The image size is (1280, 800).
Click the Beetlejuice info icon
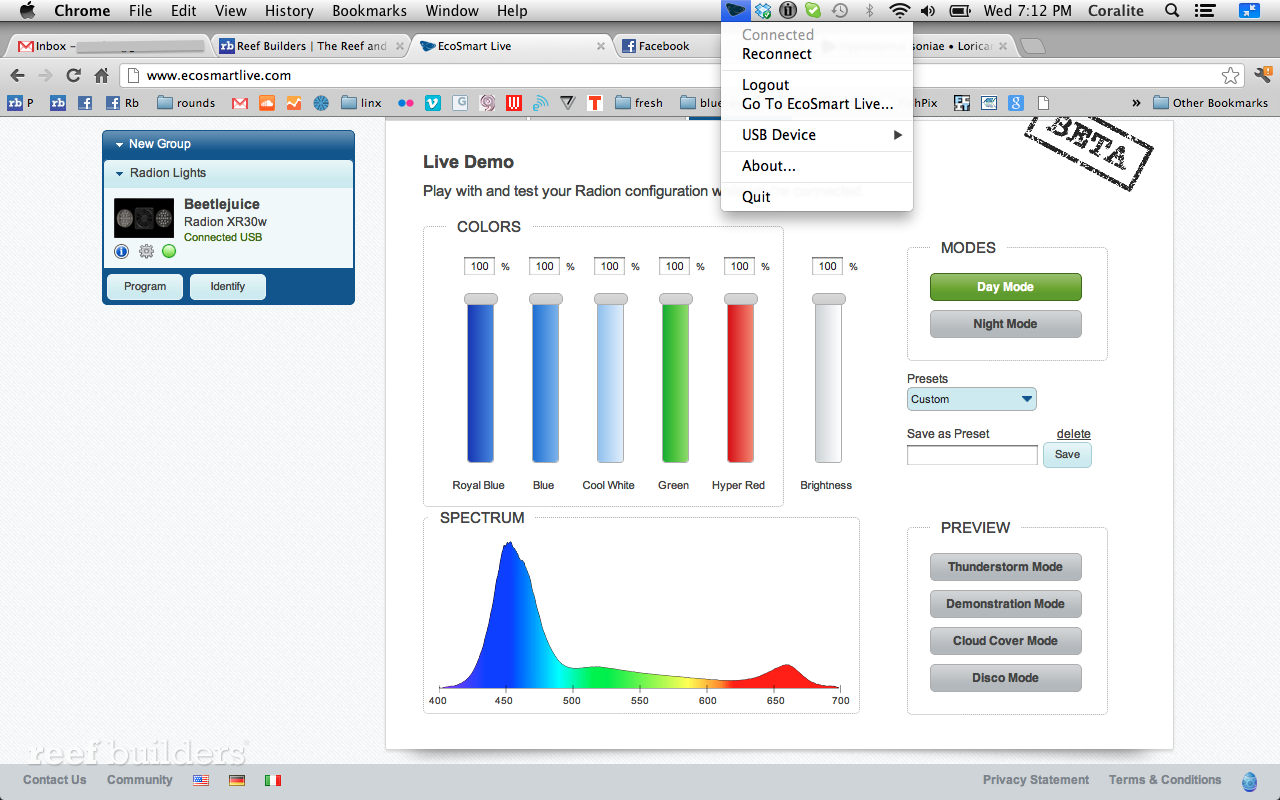(x=122, y=251)
